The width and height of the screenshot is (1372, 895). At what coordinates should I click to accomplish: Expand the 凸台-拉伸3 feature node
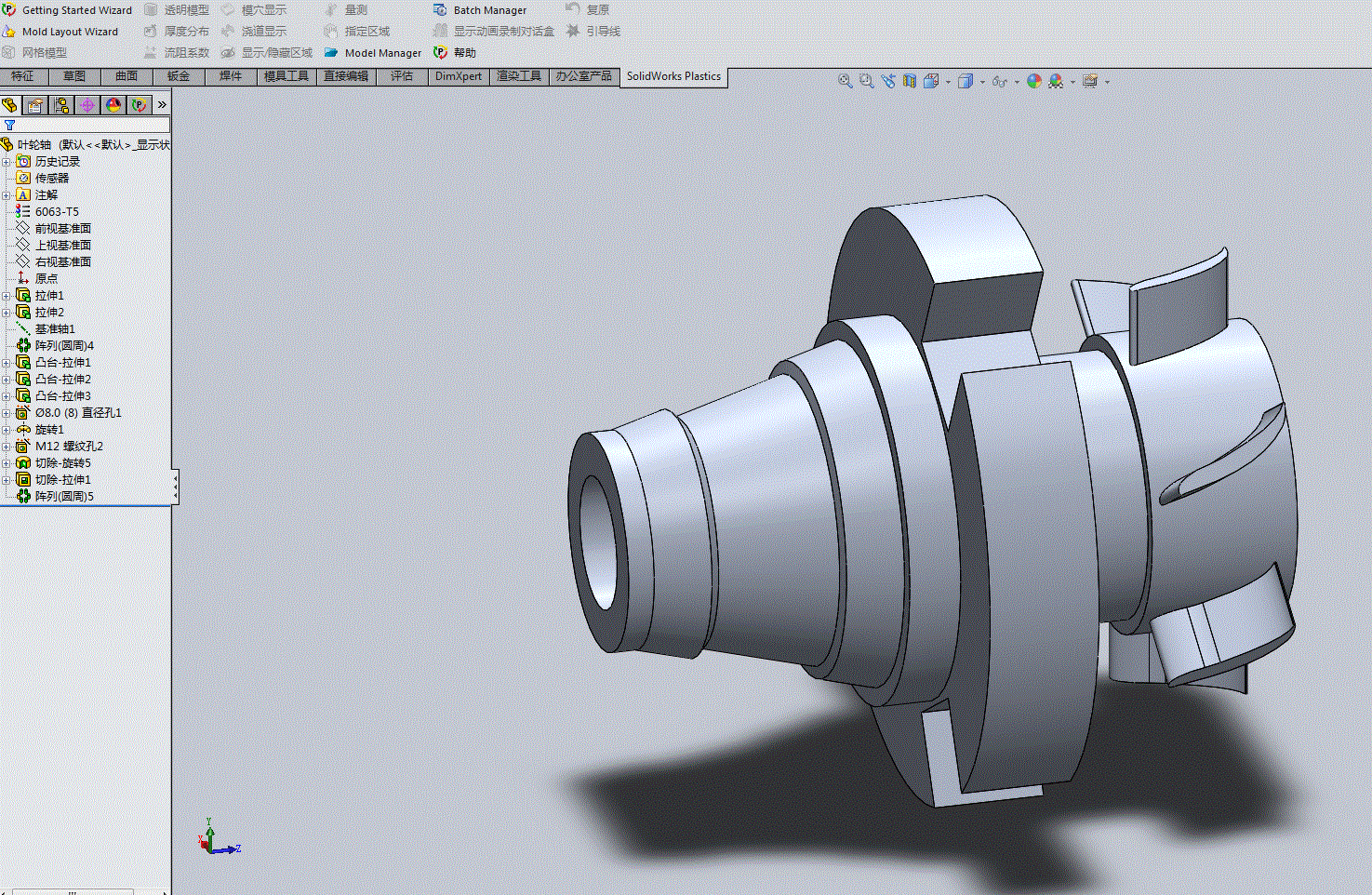[x=7, y=395]
